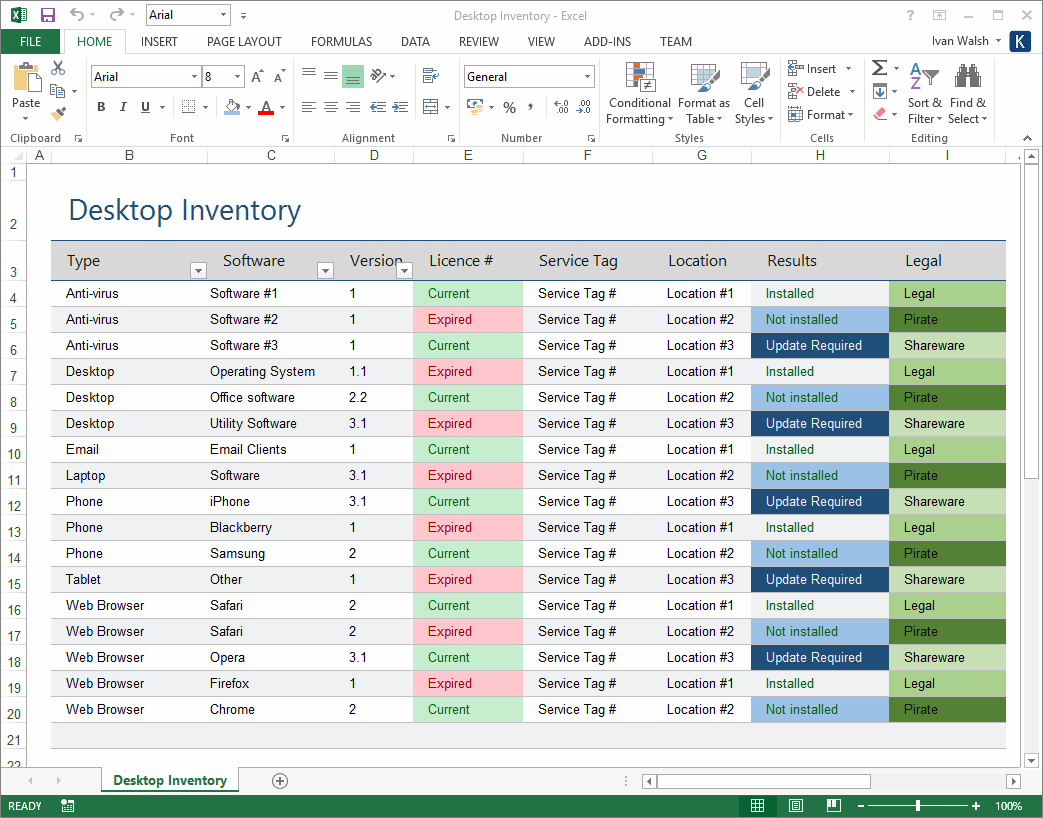Toggle bold formatting
Screen dimensions: 1043x818
pos(104,106)
